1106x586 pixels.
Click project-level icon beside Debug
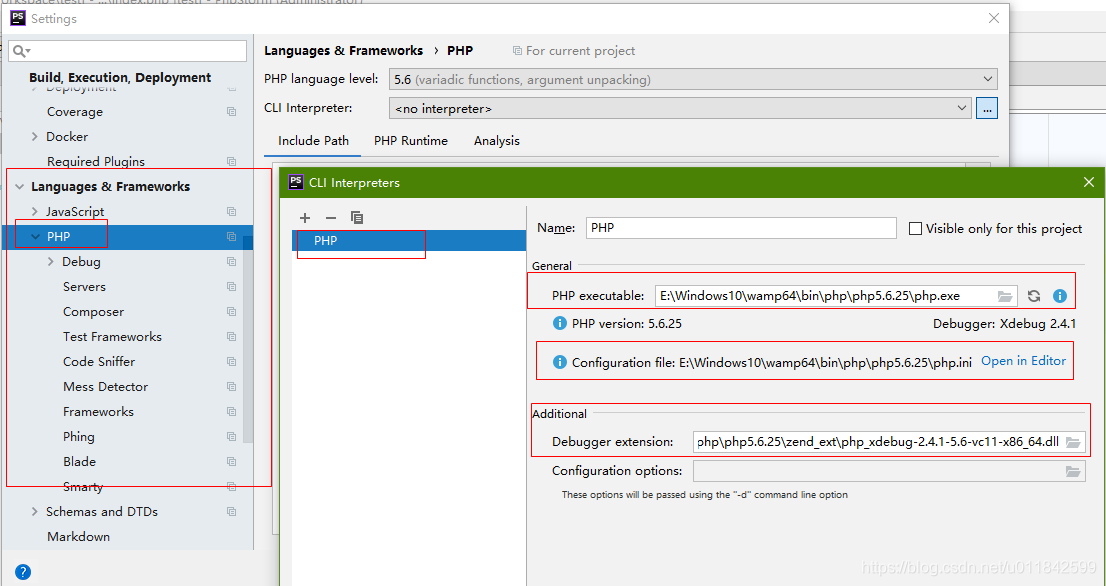pyautogui.click(x=231, y=262)
